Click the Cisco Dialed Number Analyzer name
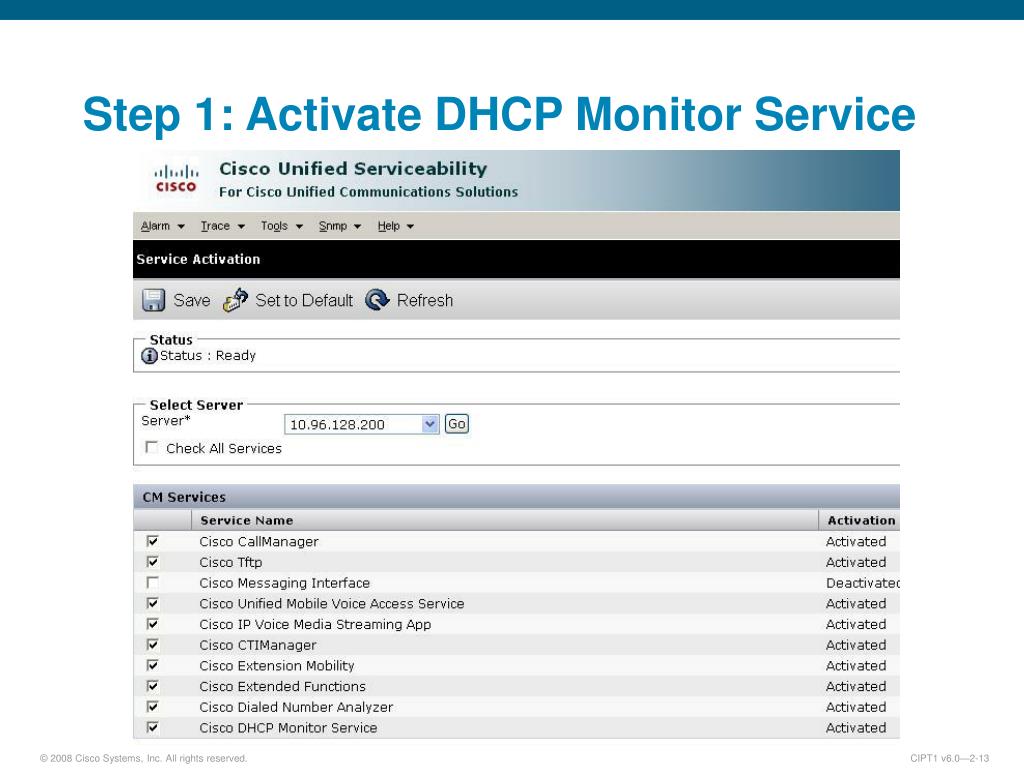Viewport: 1024px width, 768px height. 296,707
